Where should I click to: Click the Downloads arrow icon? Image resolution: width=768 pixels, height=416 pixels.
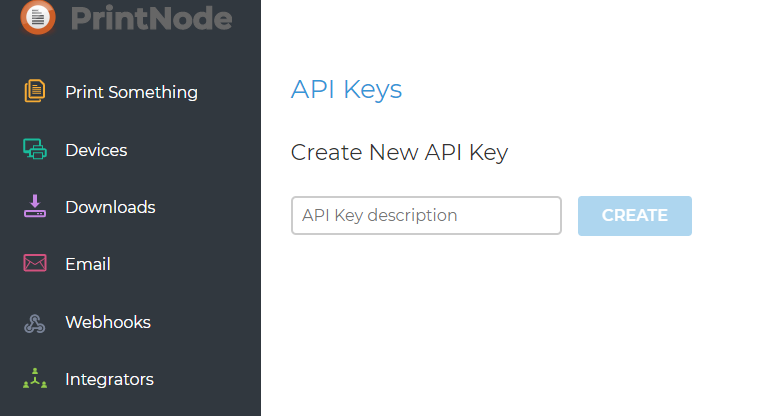35,207
